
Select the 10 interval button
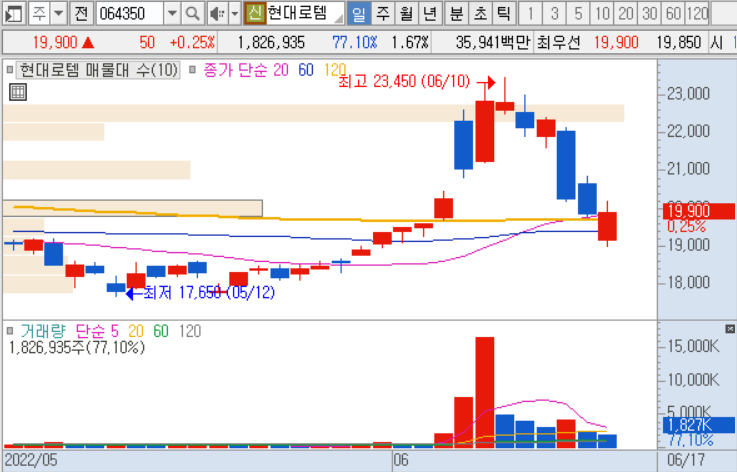coord(602,13)
